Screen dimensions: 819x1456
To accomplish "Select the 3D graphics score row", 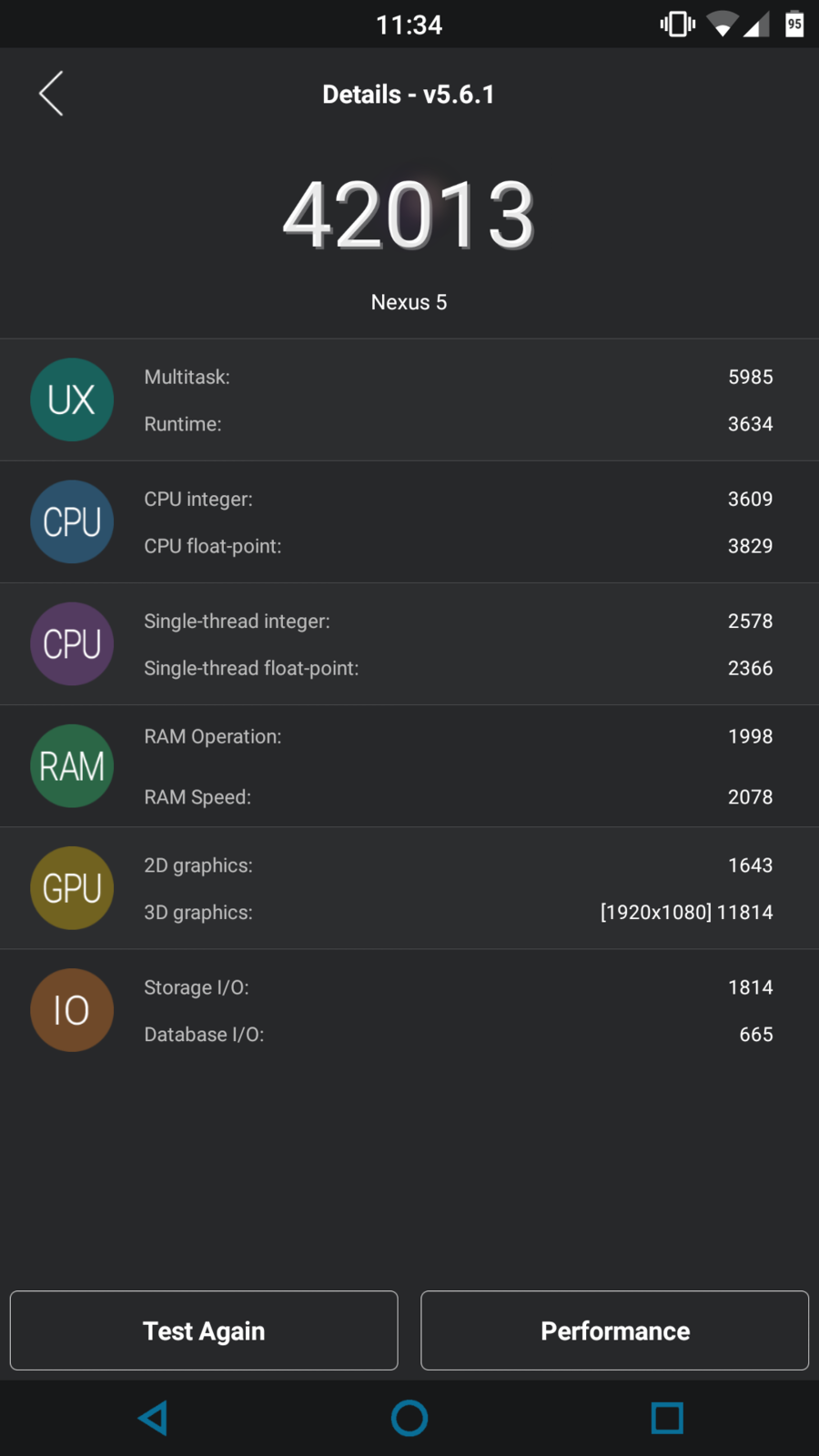I will click(458, 912).
